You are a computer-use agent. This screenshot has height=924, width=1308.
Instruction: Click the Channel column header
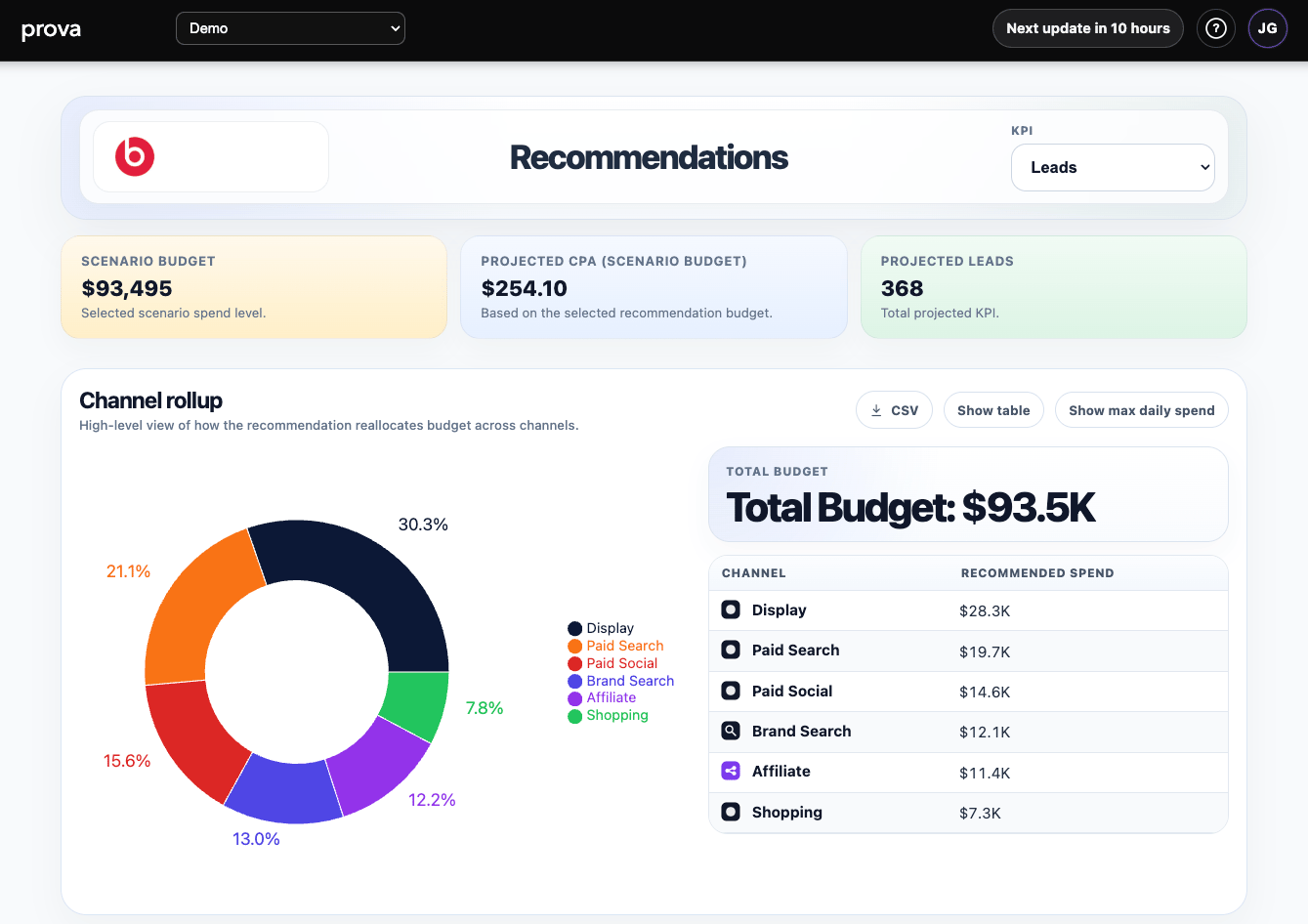tap(753, 573)
